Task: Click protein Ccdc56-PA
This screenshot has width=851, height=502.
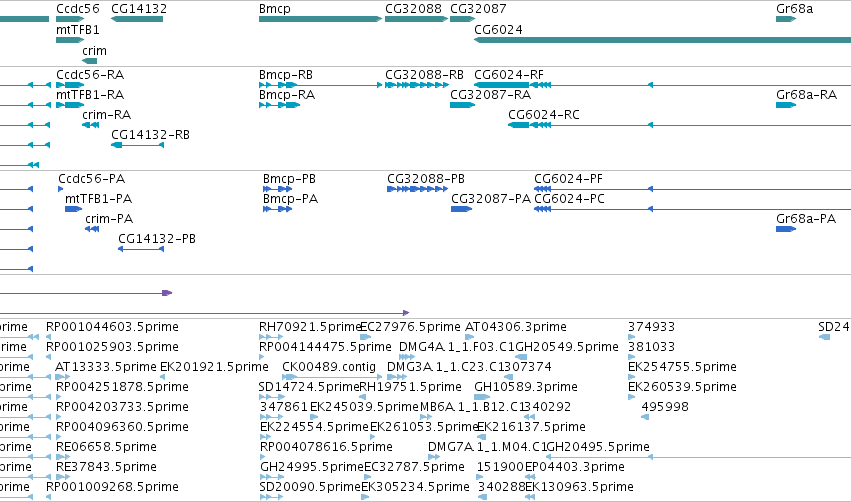Action: [92, 179]
